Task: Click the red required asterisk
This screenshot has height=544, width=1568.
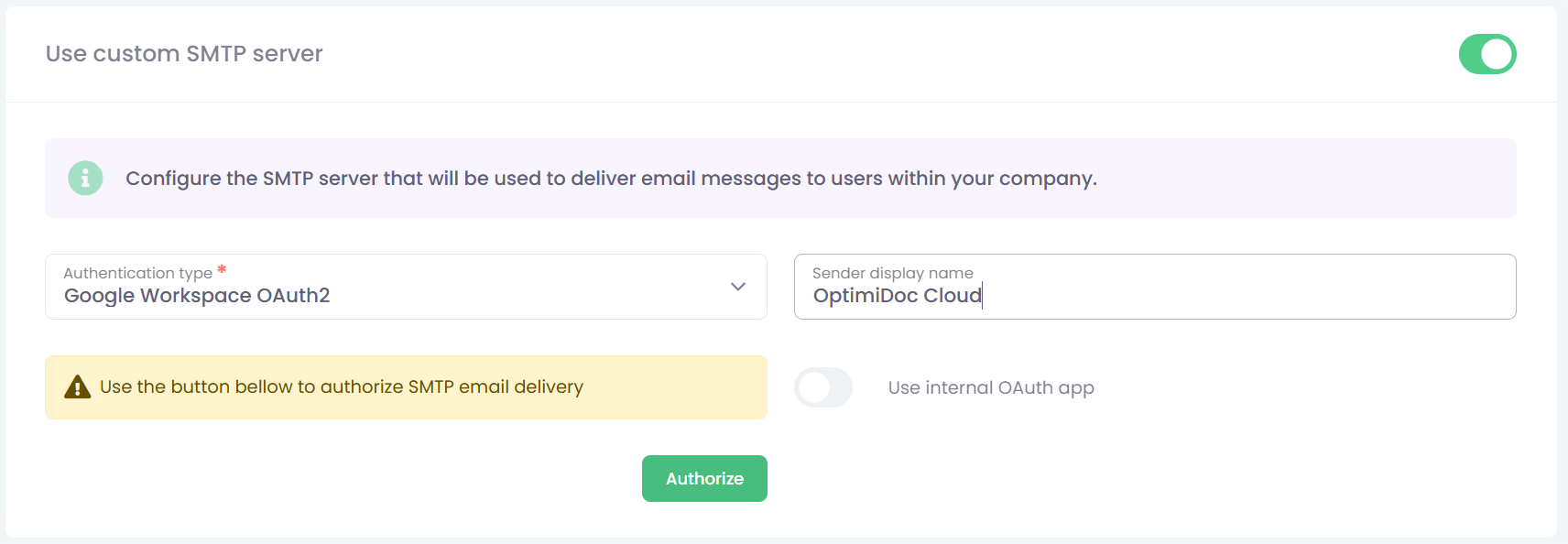Action: 222,270
